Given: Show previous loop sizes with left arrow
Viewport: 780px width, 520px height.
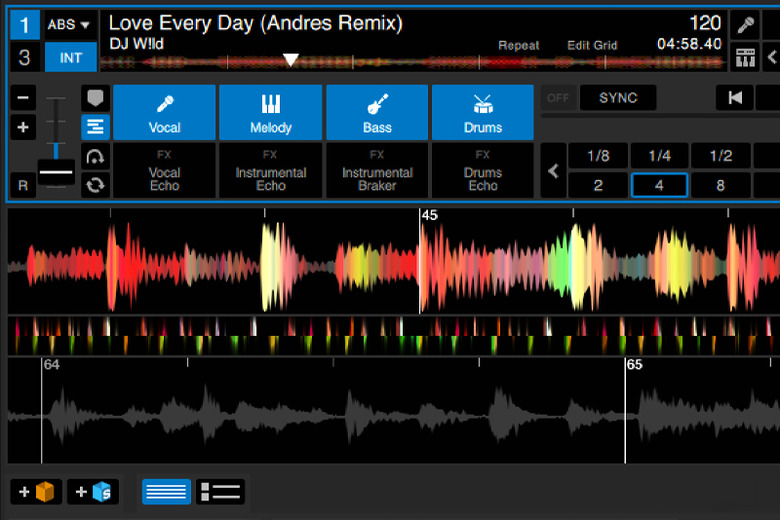Looking at the screenshot, I should point(553,171).
